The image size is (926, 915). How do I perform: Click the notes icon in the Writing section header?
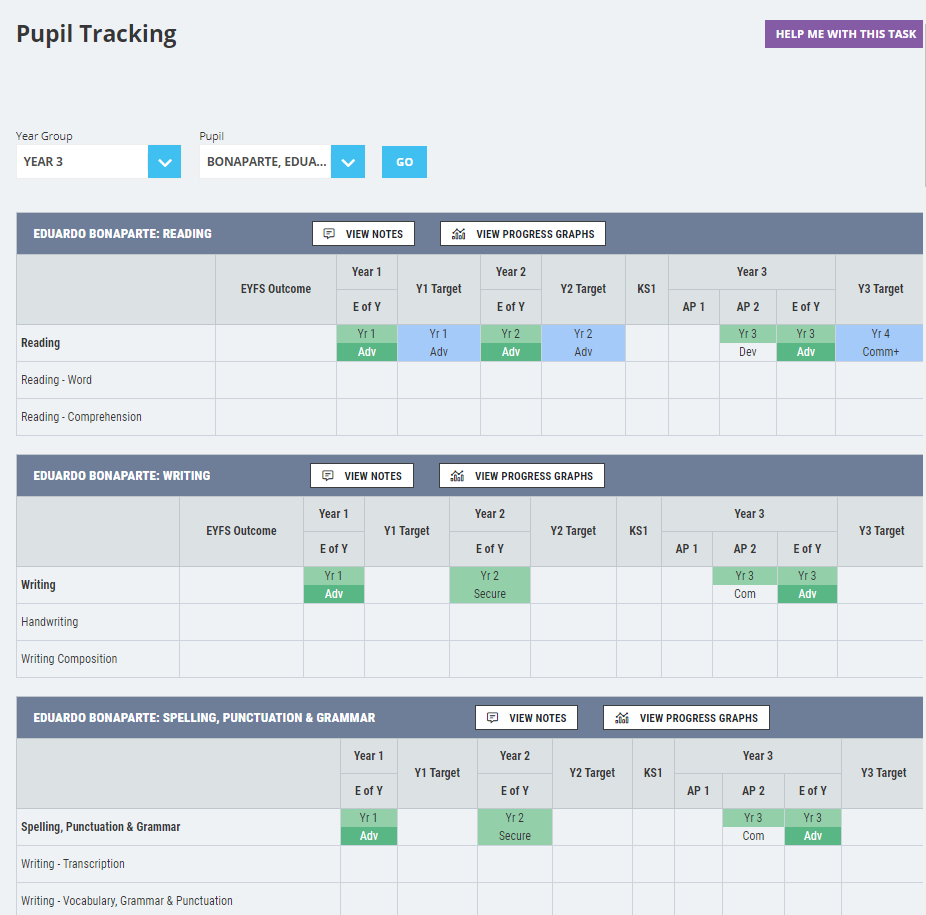point(326,475)
